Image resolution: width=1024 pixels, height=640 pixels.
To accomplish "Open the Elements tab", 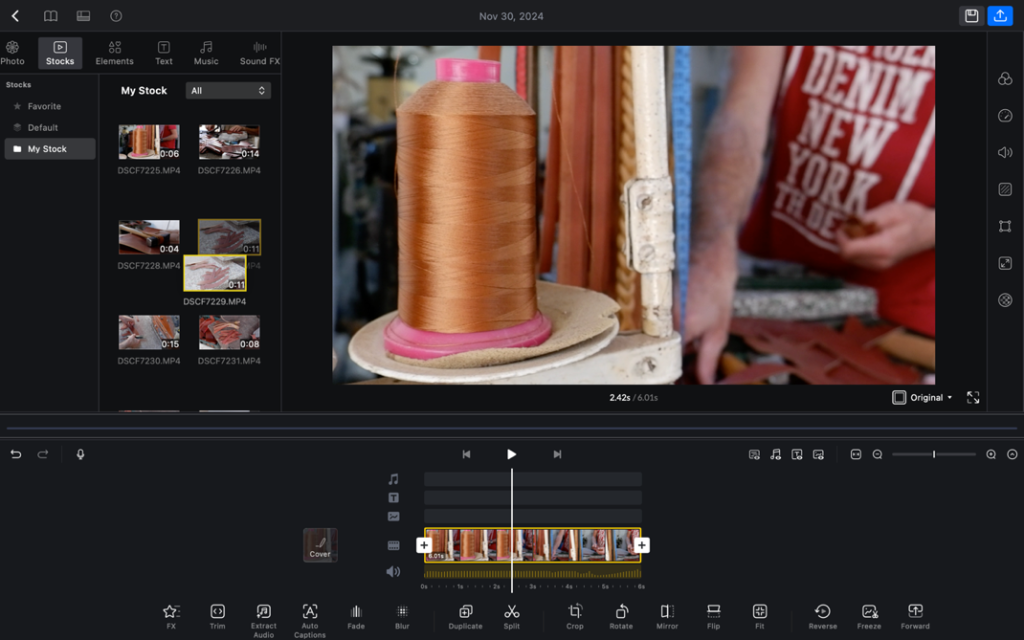I will (x=114, y=53).
